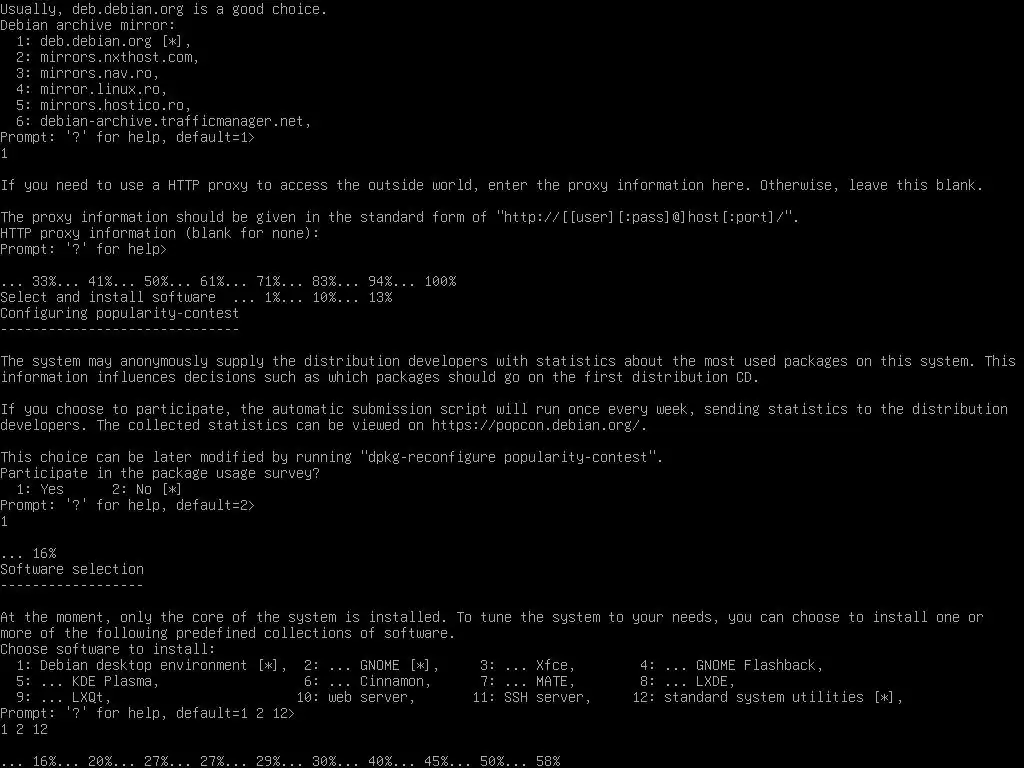Pick the mirrors.hostico.ro mirror entry
Viewport: 1024px width, 768px height.
(103, 105)
